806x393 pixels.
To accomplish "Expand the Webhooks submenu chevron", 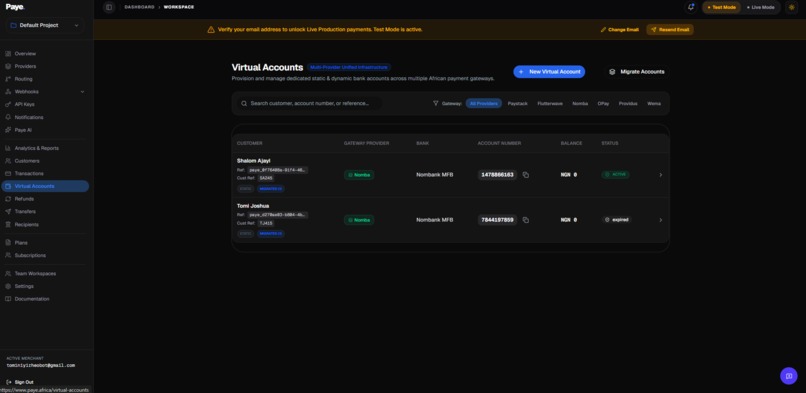I will click(82, 92).
